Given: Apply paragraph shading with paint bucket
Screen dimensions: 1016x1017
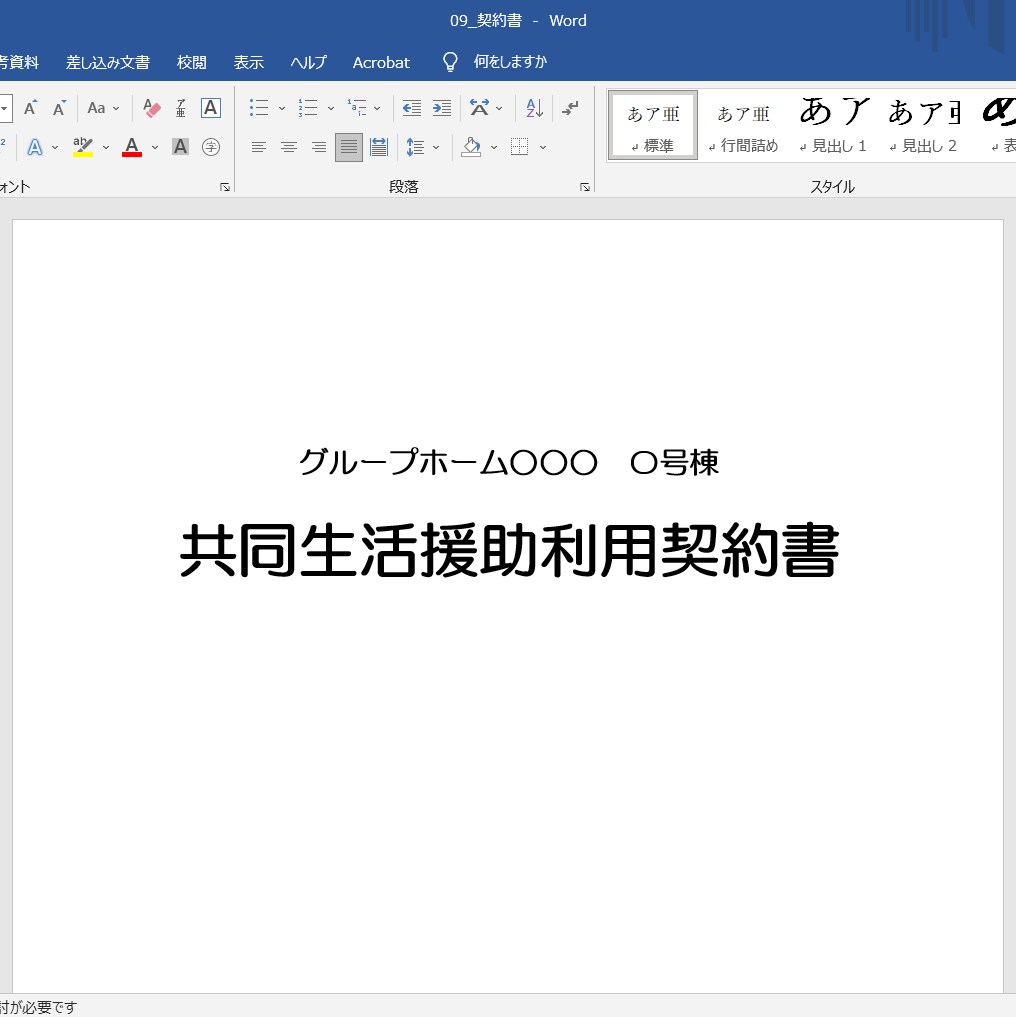Looking at the screenshot, I should 471,147.
